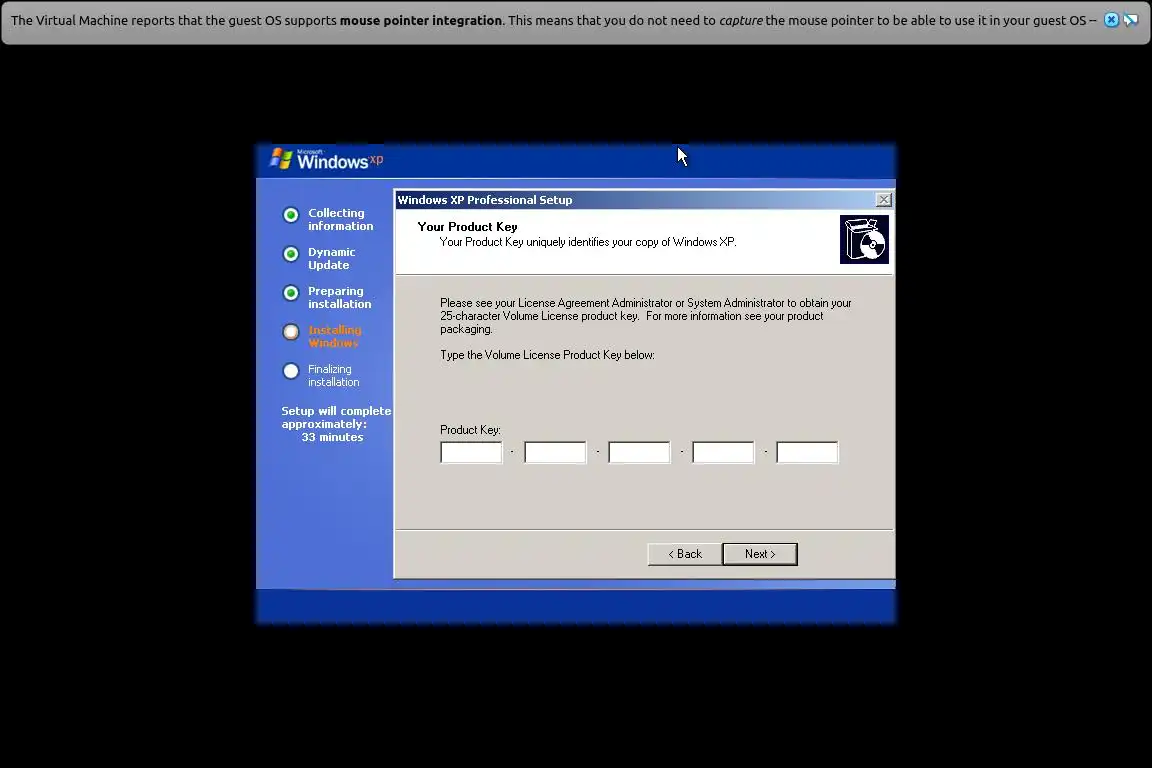Click the don't-show-again icon on notification bar

point(1131,20)
